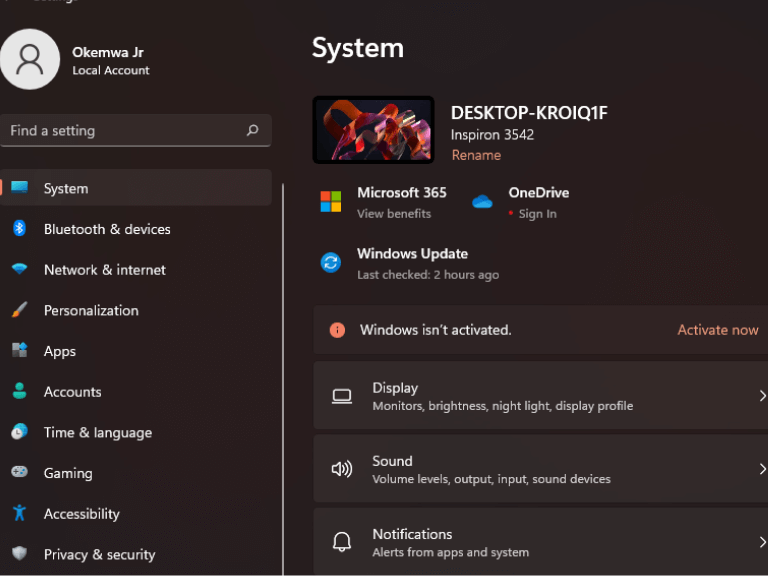Image resolution: width=768 pixels, height=576 pixels.
Task: Click the Accessibility figure icon
Action: point(20,513)
